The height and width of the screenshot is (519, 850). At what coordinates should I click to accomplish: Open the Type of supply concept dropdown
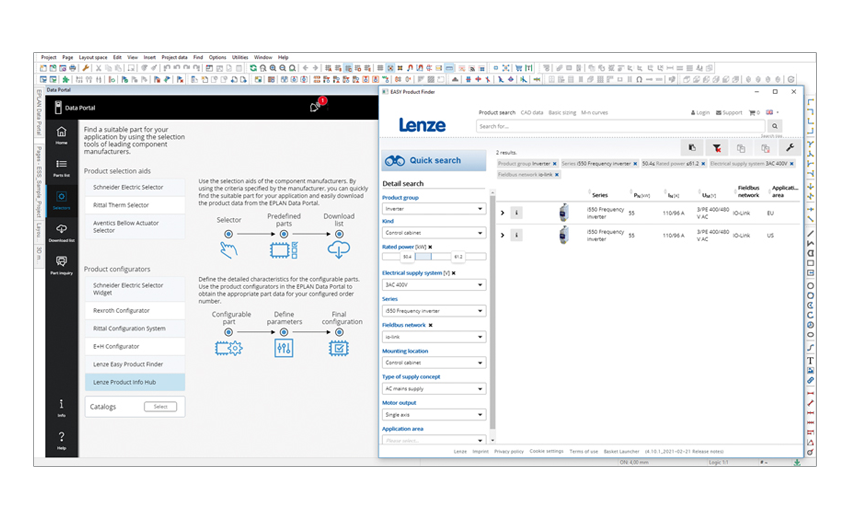[434, 388]
